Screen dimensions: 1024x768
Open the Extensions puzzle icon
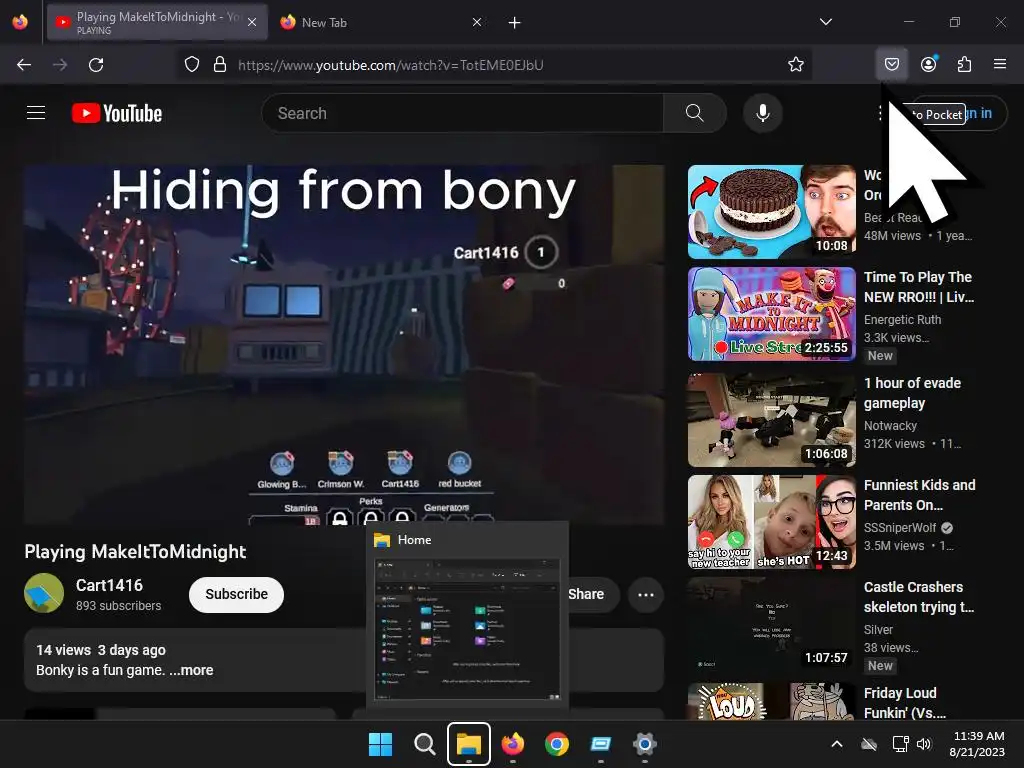tap(964, 65)
